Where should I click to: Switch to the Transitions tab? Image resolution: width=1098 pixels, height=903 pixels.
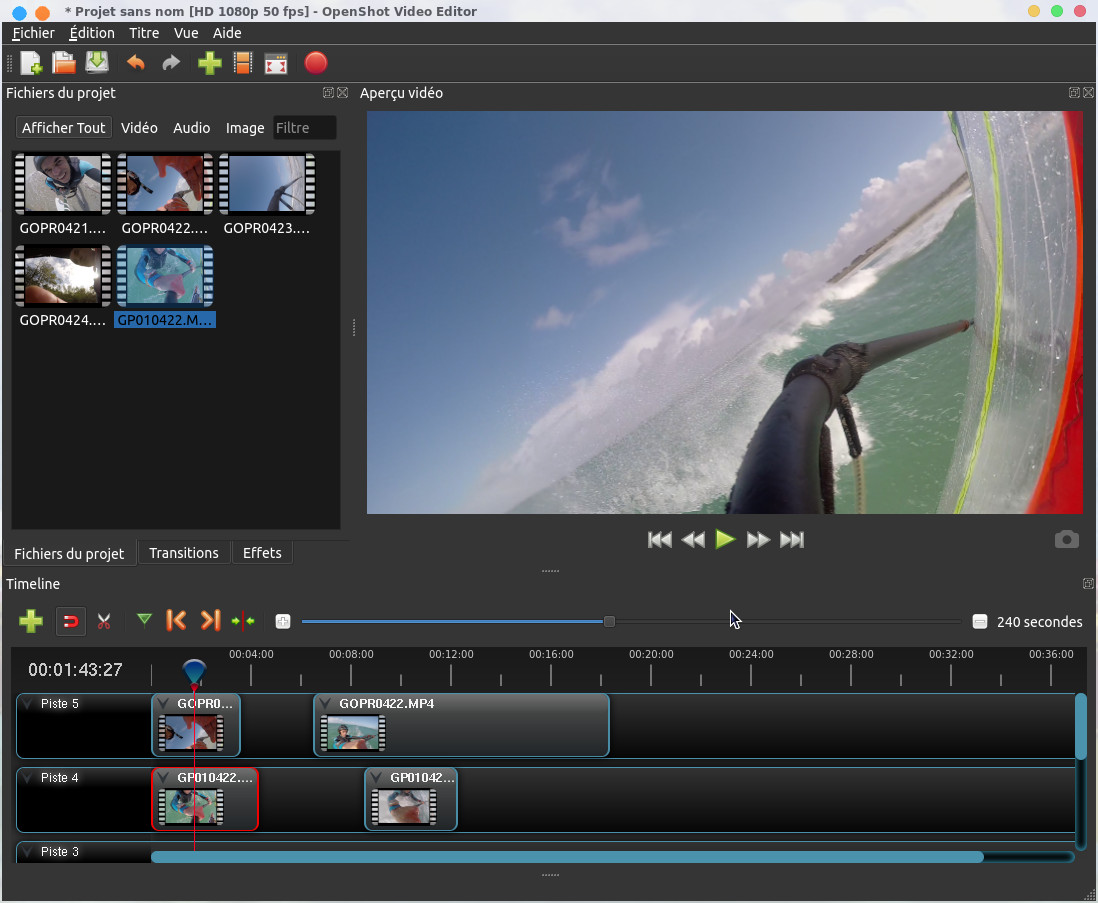[x=184, y=553]
